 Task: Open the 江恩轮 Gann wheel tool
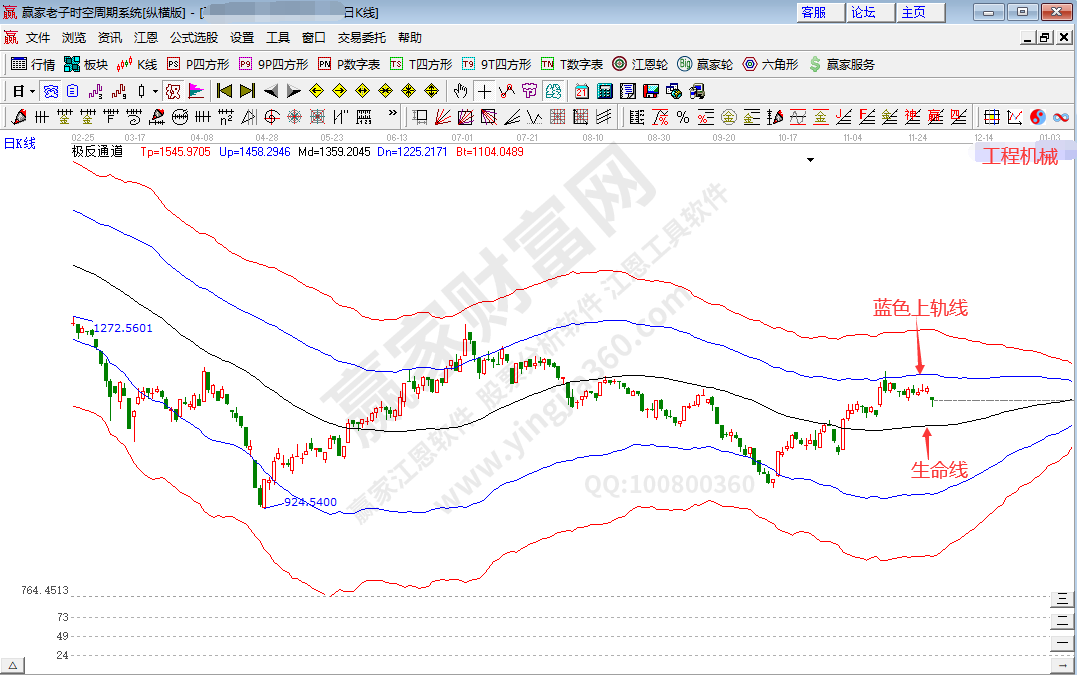[x=640, y=64]
